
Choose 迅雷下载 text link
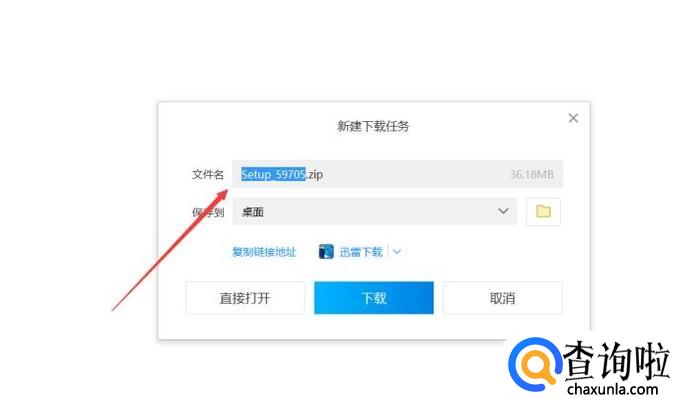361,251
